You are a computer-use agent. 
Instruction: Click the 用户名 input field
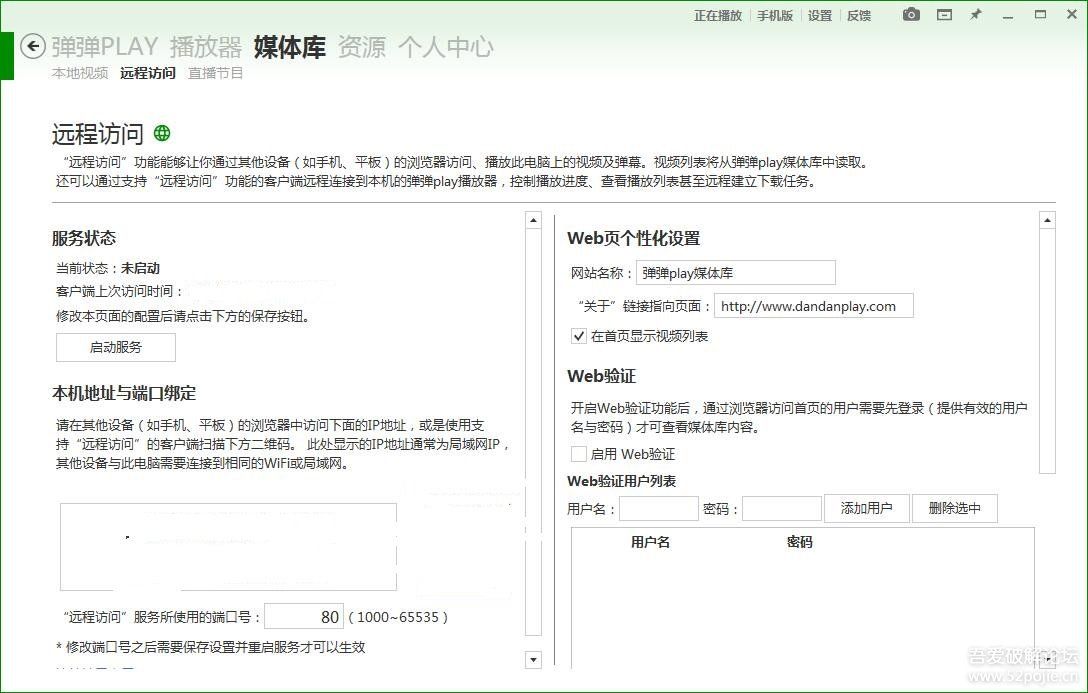pyautogui.click(x=658, y=508)
